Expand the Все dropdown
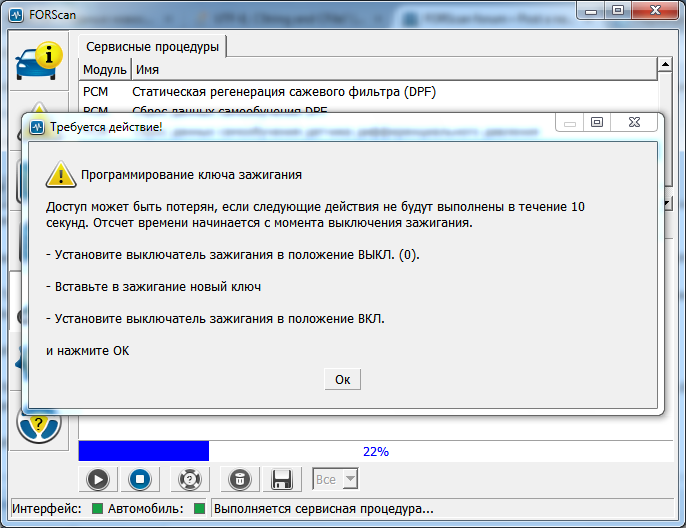The image size is (686, 528). 349,479
